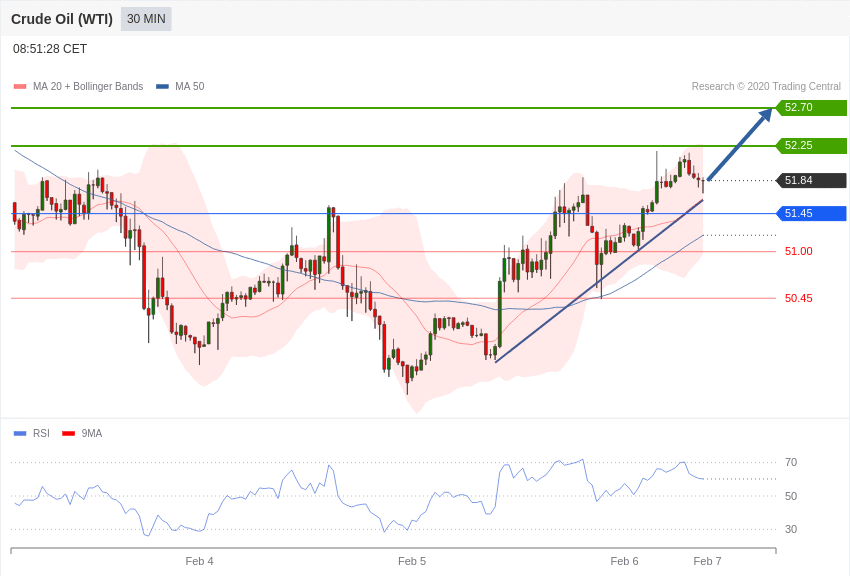Image resolution: width=850 pixels, height=576 pixels.
Task: Click the 51.00 red support value
Action: tap(799, 251)
